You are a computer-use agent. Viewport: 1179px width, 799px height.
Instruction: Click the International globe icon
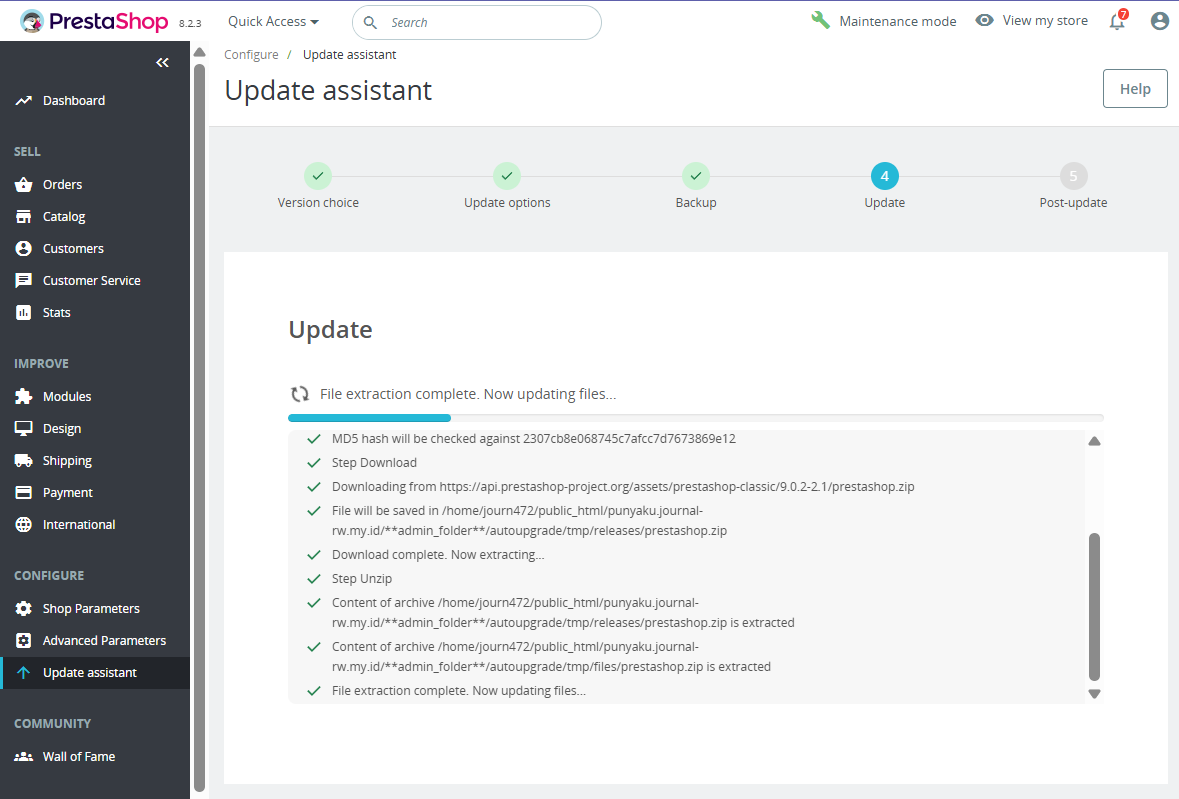pyautogui.click(x=24, y=525)
